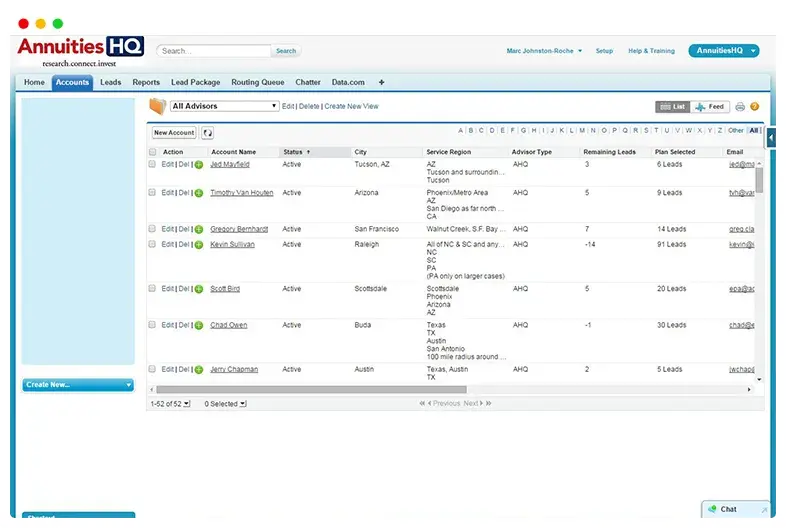Click the New Account button

[x=174, y=132]
